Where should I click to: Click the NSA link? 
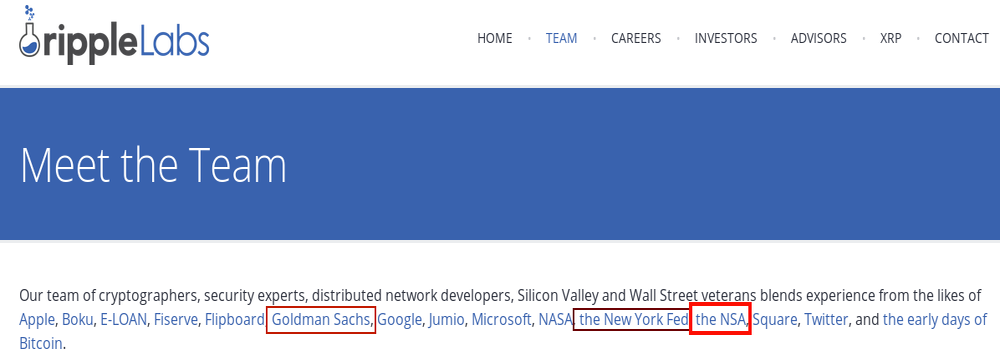(x=720, y=320)
